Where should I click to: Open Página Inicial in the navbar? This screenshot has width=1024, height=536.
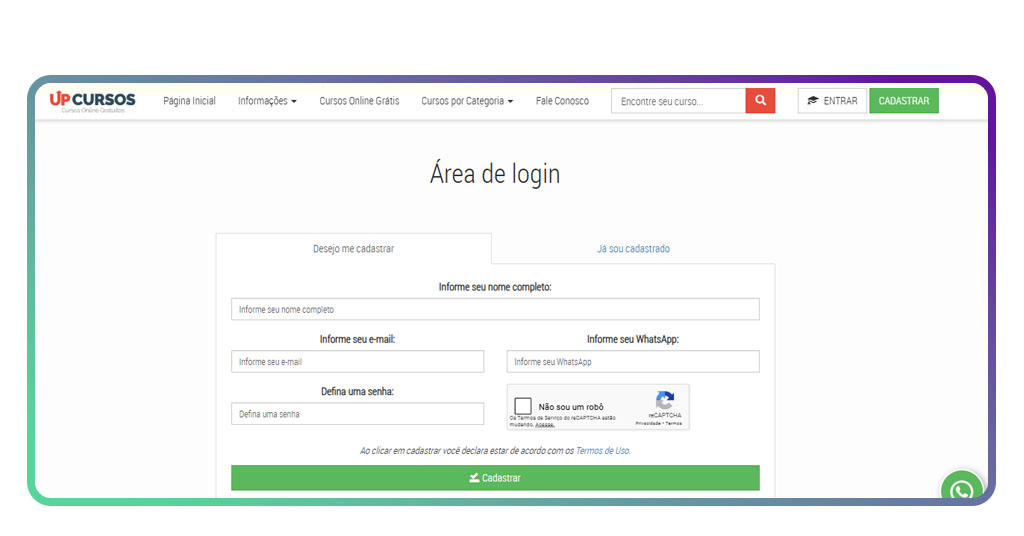point(189,101)
